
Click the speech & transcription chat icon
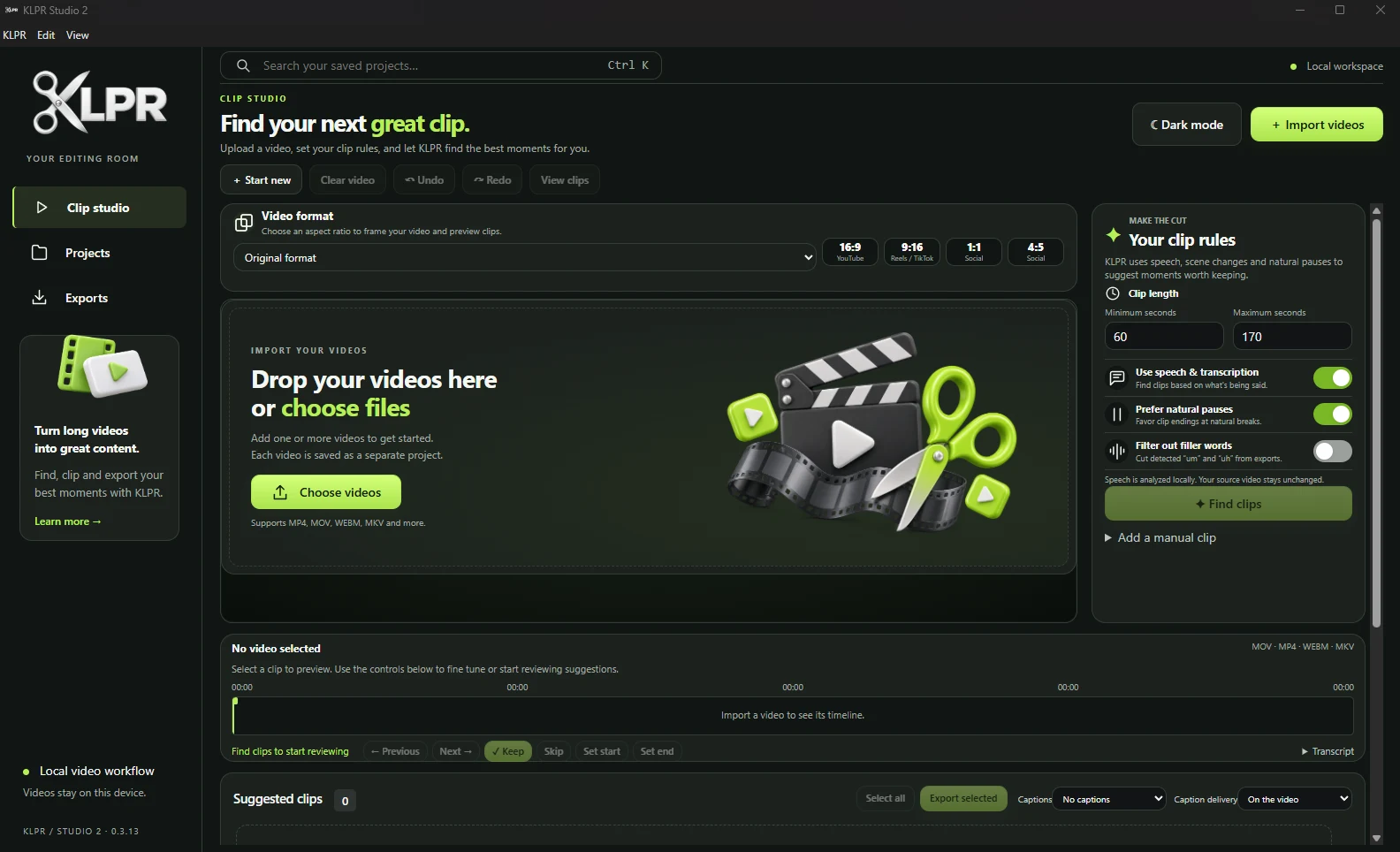(1117, 378)
